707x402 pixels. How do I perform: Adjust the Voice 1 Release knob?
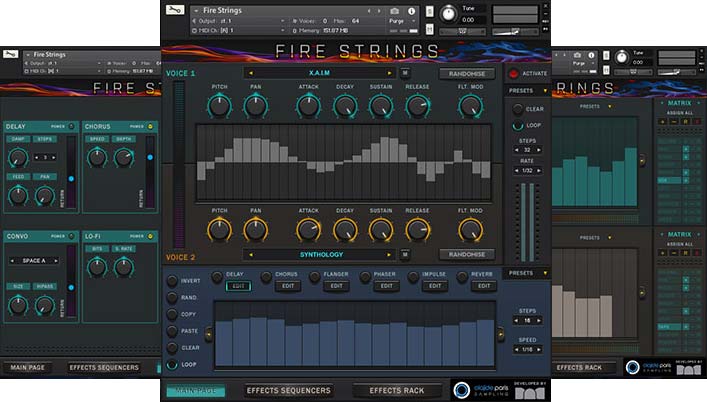click(418, 106)
